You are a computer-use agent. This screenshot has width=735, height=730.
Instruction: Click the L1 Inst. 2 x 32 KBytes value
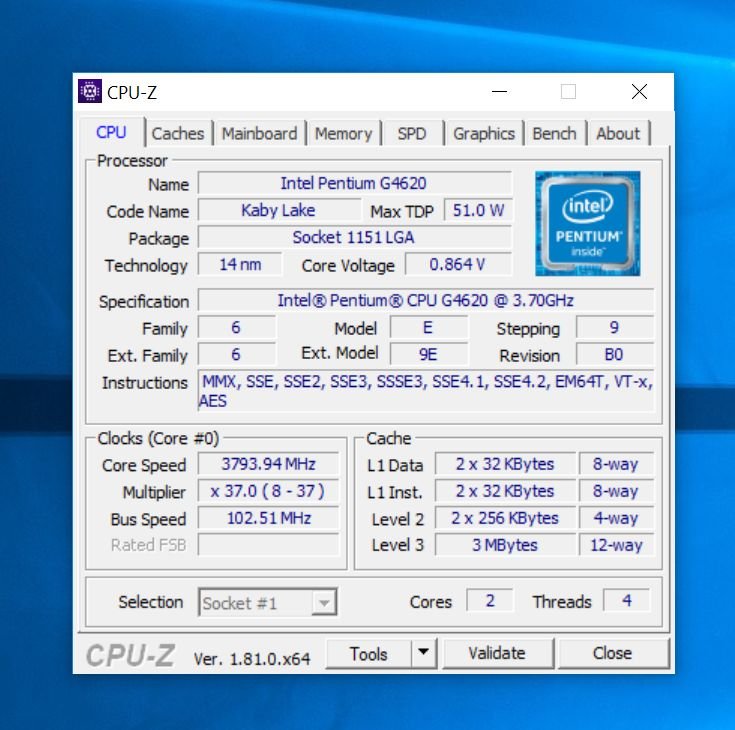tap(505, 491)
